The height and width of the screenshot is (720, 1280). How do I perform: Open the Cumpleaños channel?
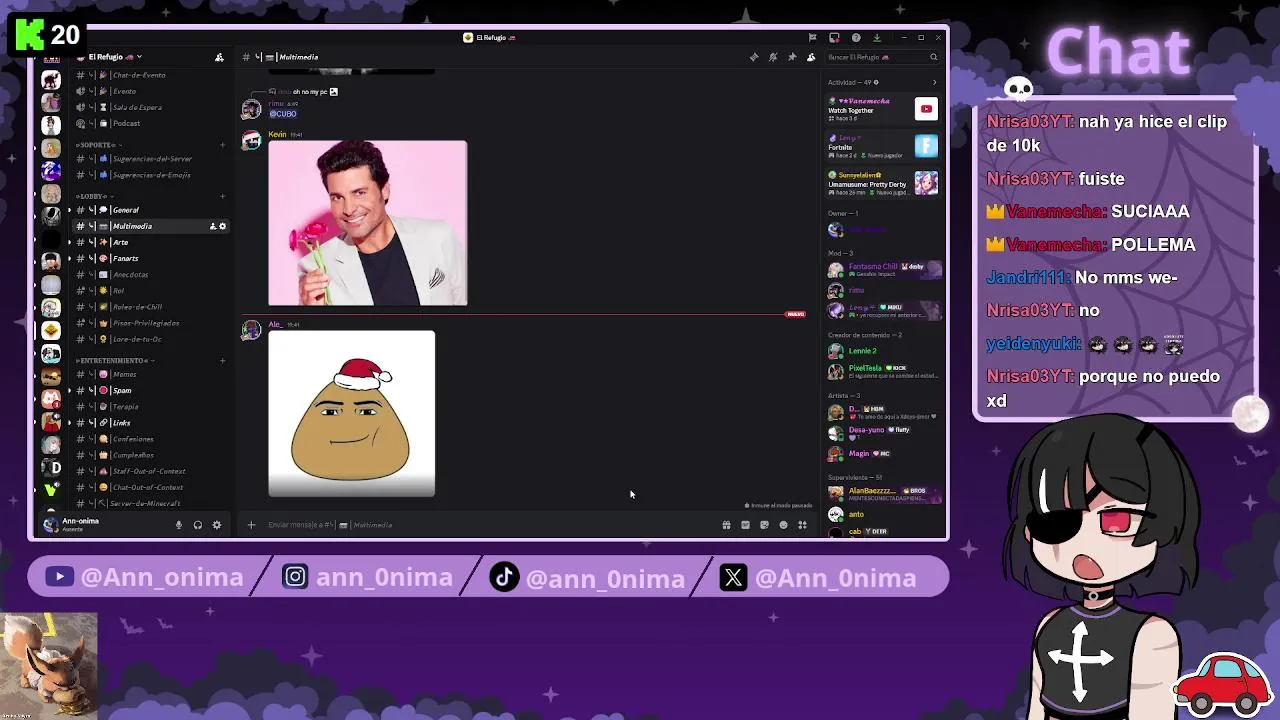coord(150,455)
